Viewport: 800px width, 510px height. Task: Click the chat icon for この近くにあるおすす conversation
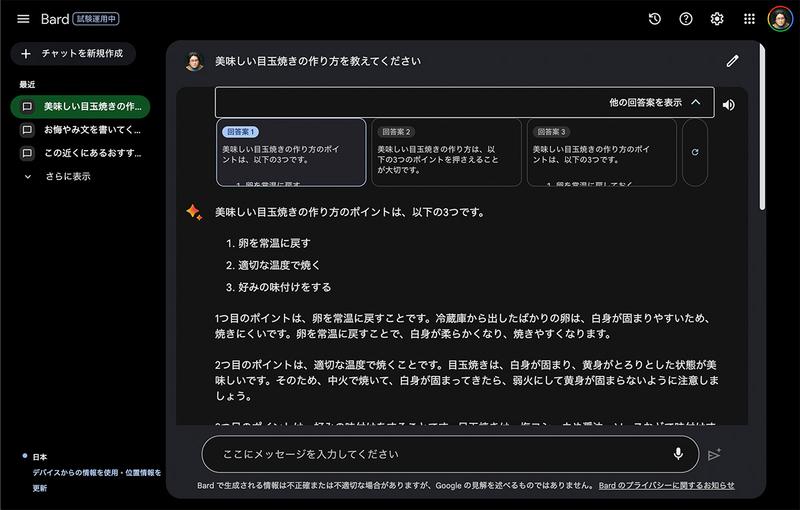click(x=27, y=152)
